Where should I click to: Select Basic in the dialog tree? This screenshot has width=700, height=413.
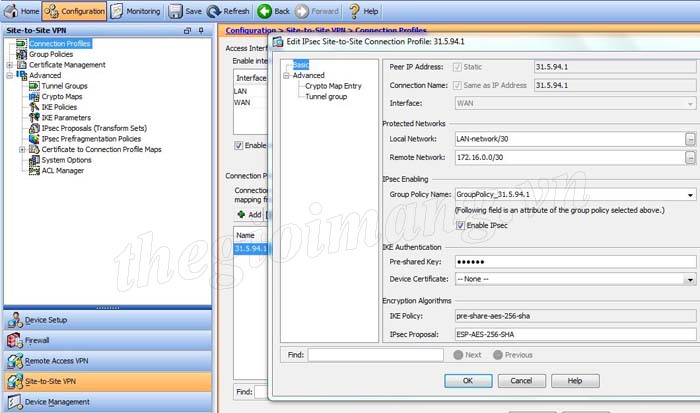tap(301, 65)
